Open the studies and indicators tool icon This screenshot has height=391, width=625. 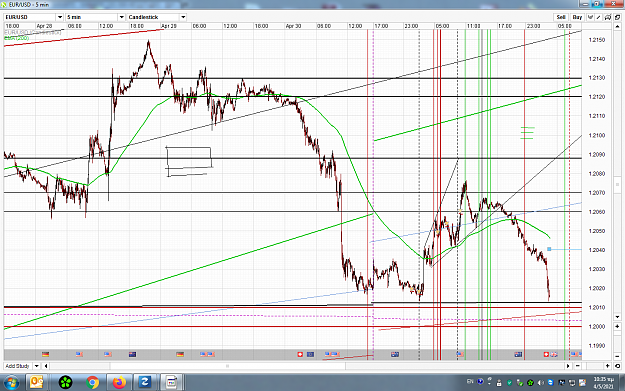(x=590, y=17)
